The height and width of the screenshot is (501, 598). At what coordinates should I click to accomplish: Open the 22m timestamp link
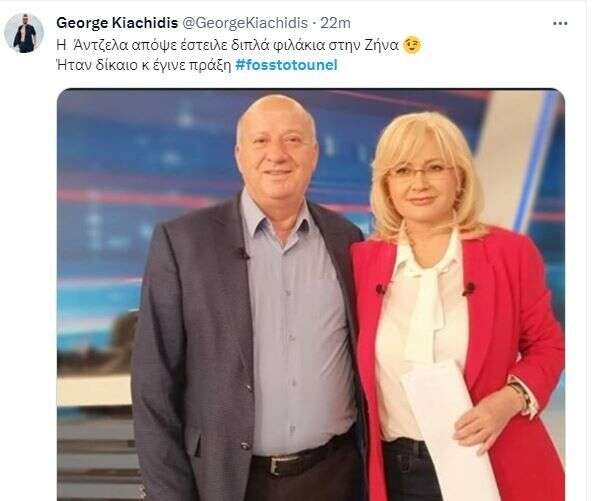(x=335, y=23)
